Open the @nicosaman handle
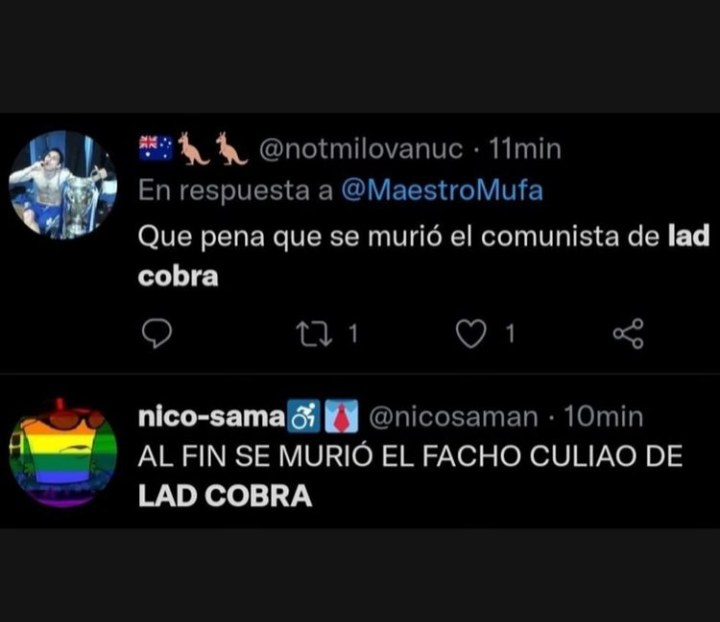This screenshot has width=720, height=622. (x=453, y=417)
